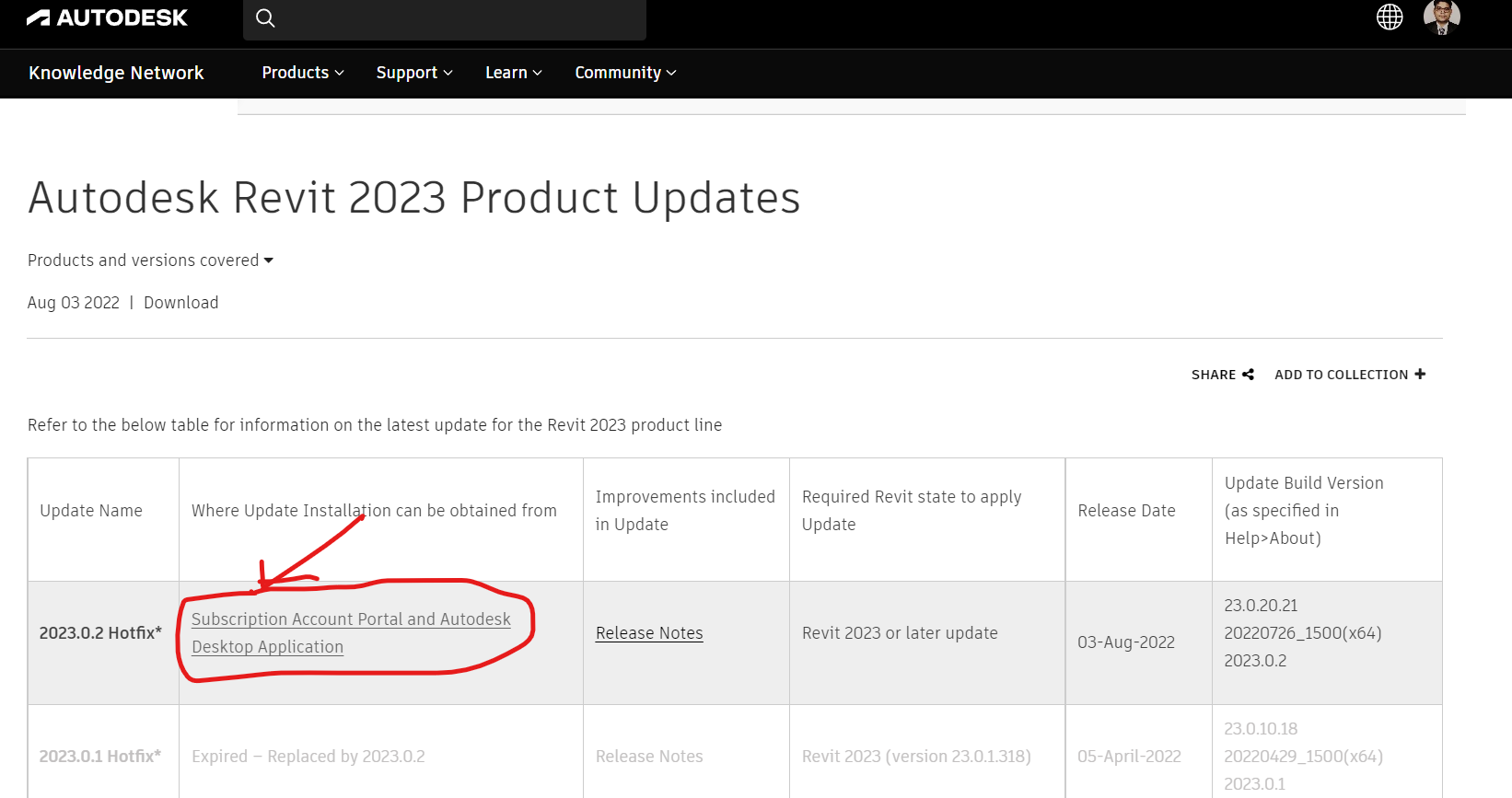Image resolution: width=1512 pixels, height=798 pixels.
Task: Select build string 20220726_1500(x64)
Action: click(x=1302, y=633)
